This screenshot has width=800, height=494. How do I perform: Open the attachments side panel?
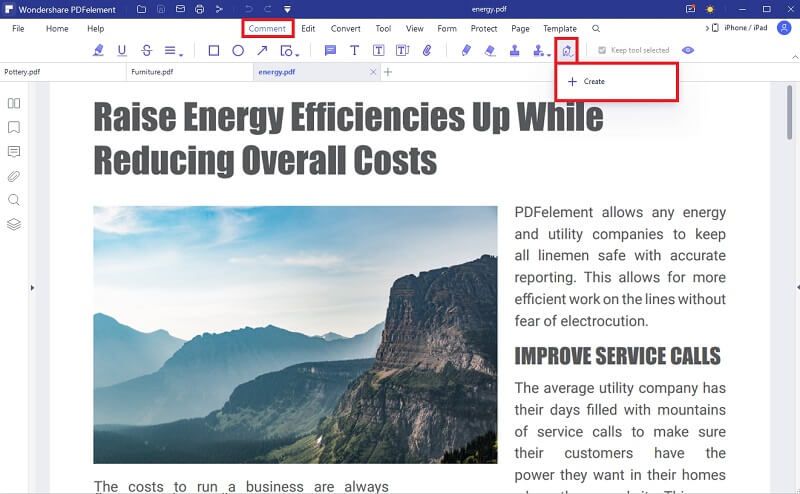(x=14, y=176)
